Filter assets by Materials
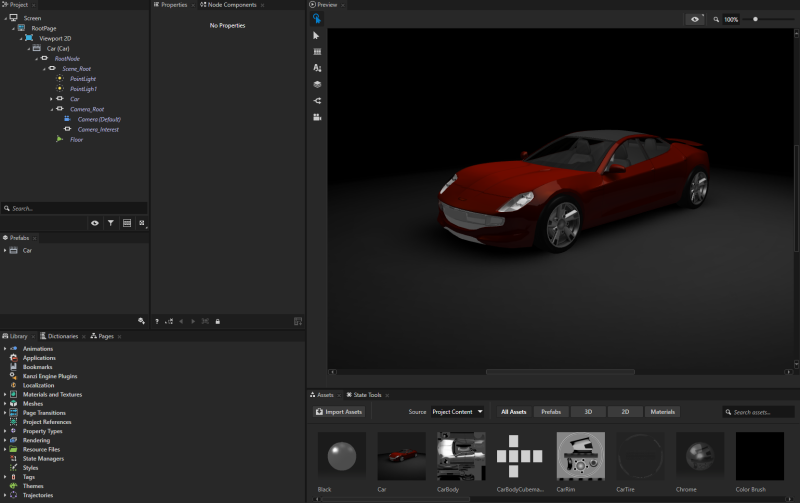This screenshot has height=503, width=800. click(x=662, y=412)
